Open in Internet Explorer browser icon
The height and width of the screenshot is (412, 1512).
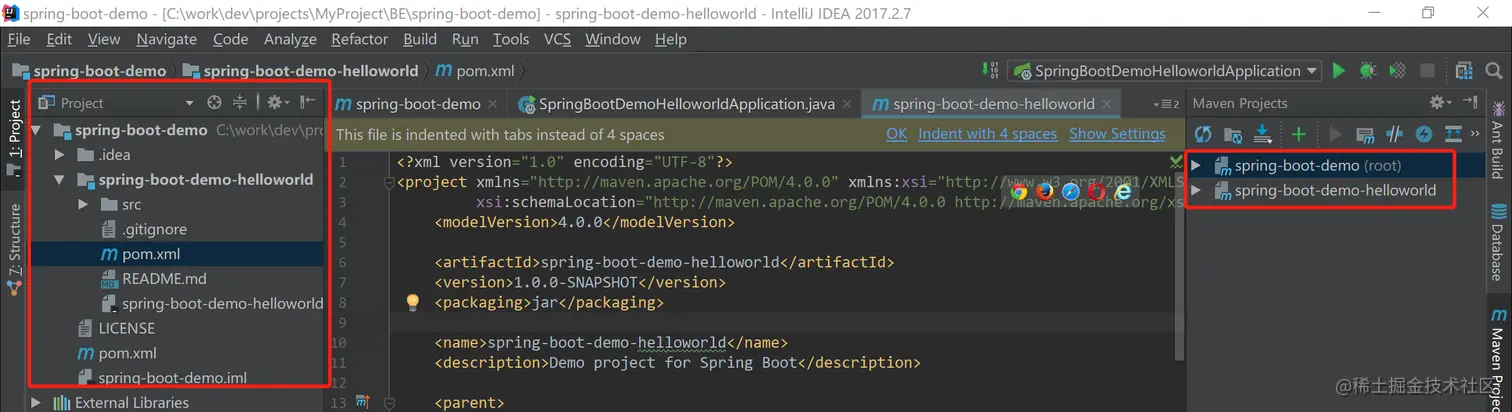pyautogui.click(x=1123, y=191)
